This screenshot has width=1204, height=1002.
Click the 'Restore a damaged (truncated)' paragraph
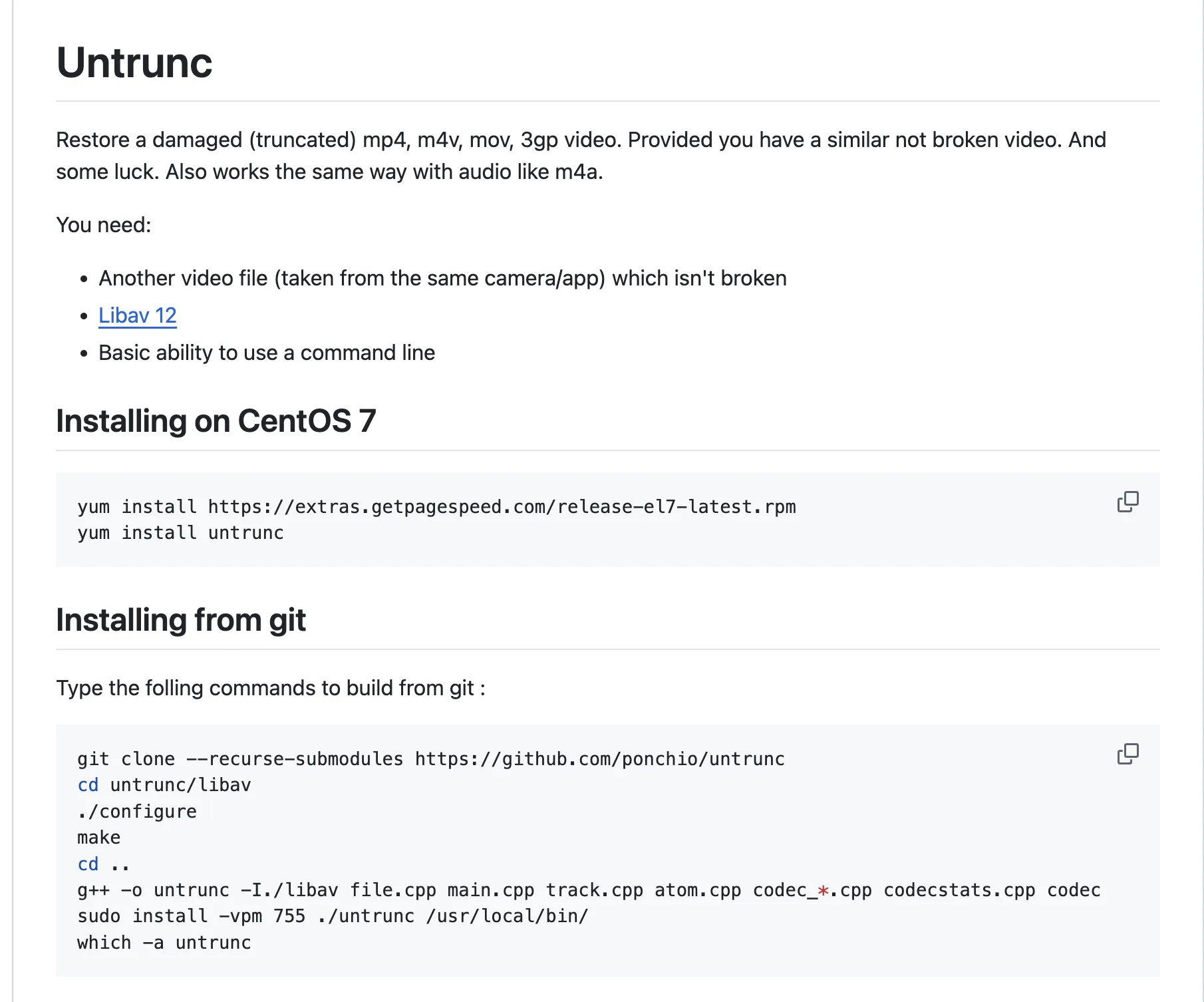tap(581, 156)
